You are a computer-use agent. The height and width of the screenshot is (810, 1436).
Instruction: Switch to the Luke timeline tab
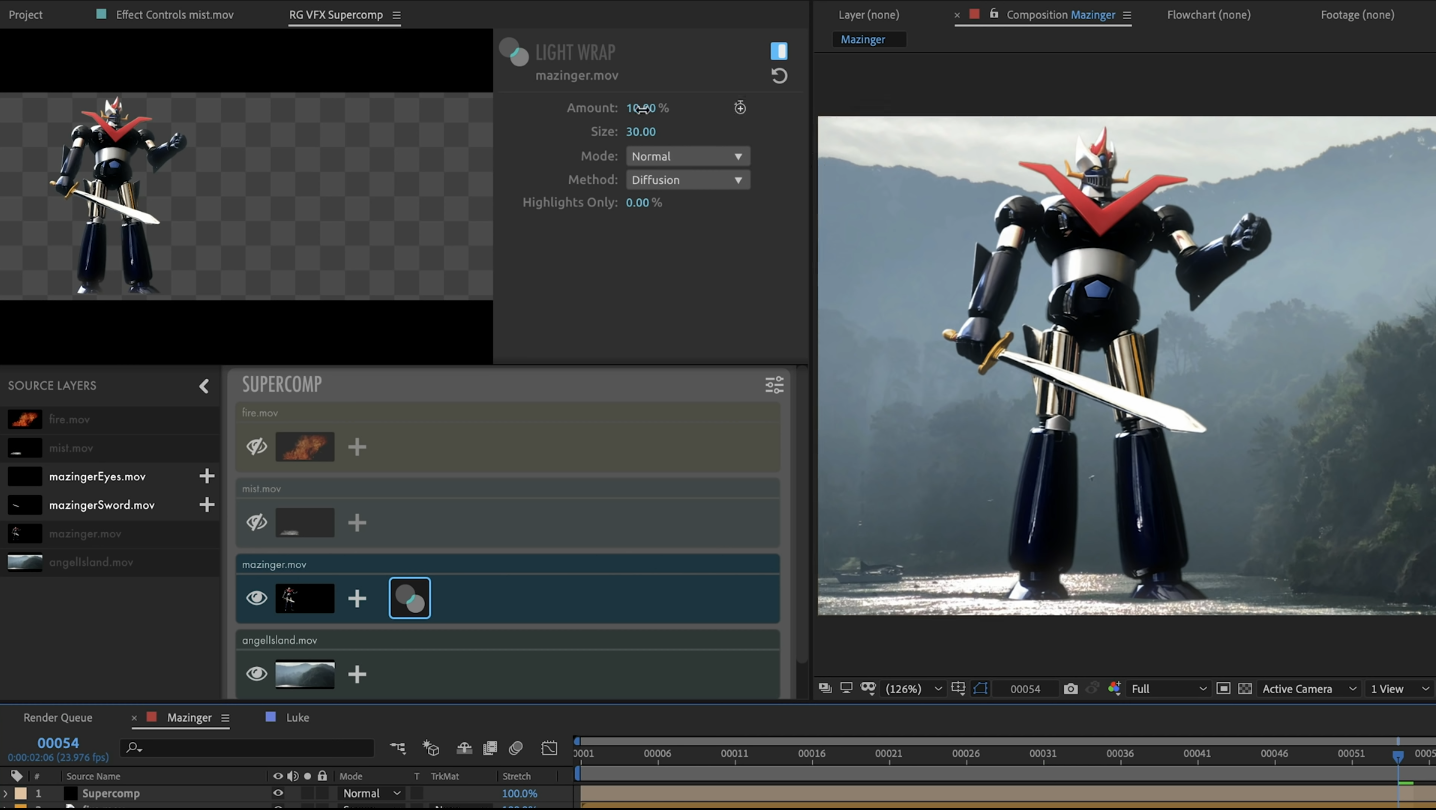[x=297, y=718]
